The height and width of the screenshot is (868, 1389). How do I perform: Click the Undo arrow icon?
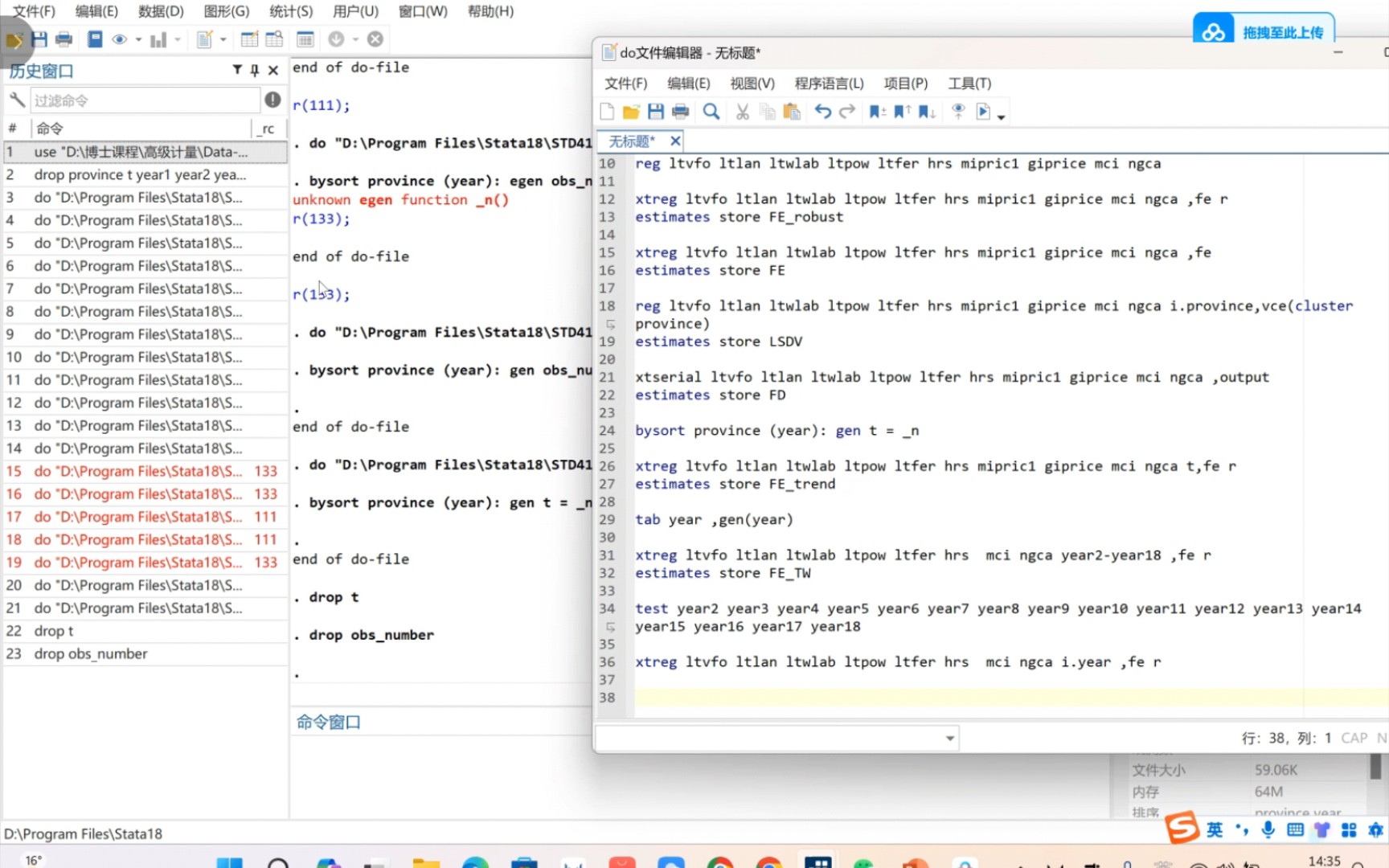(822, 112)
